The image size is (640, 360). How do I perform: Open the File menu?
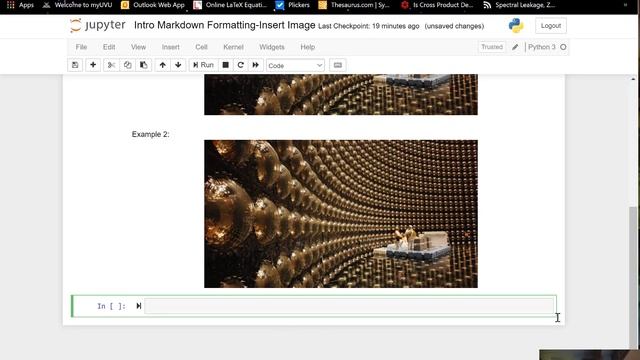tap(81, 47)
